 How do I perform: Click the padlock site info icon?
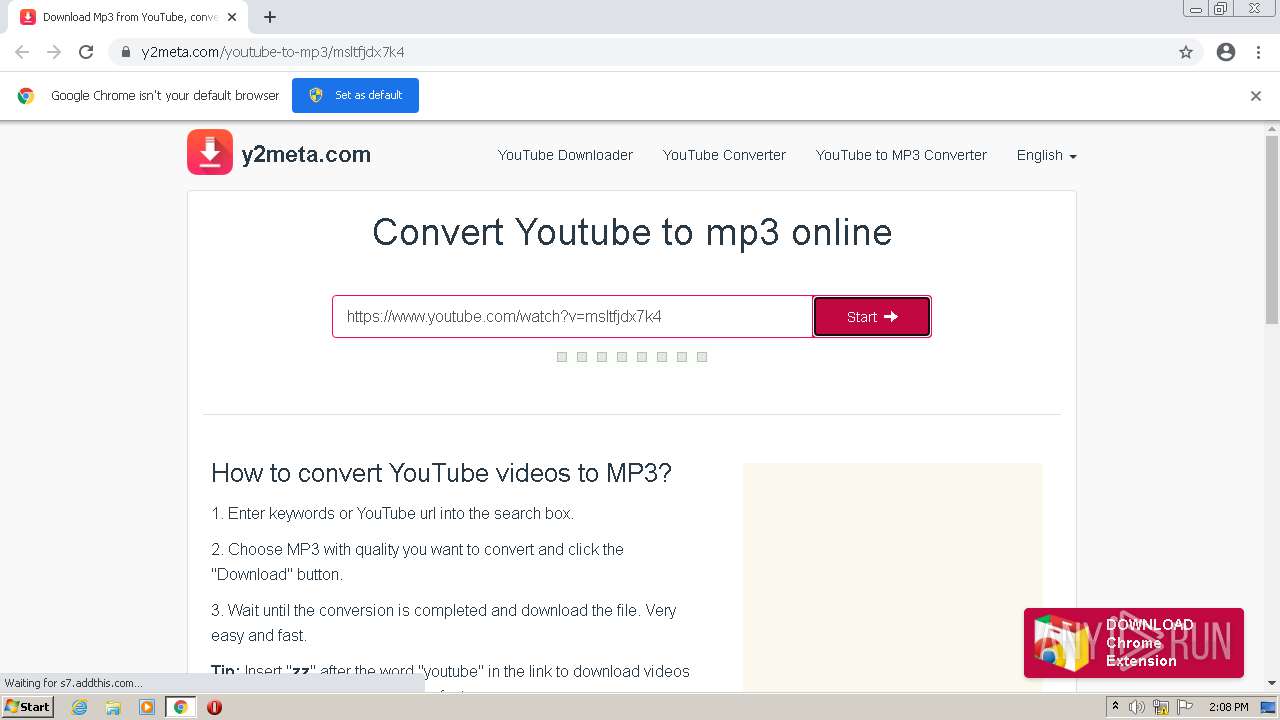click(x=126, y=52)
